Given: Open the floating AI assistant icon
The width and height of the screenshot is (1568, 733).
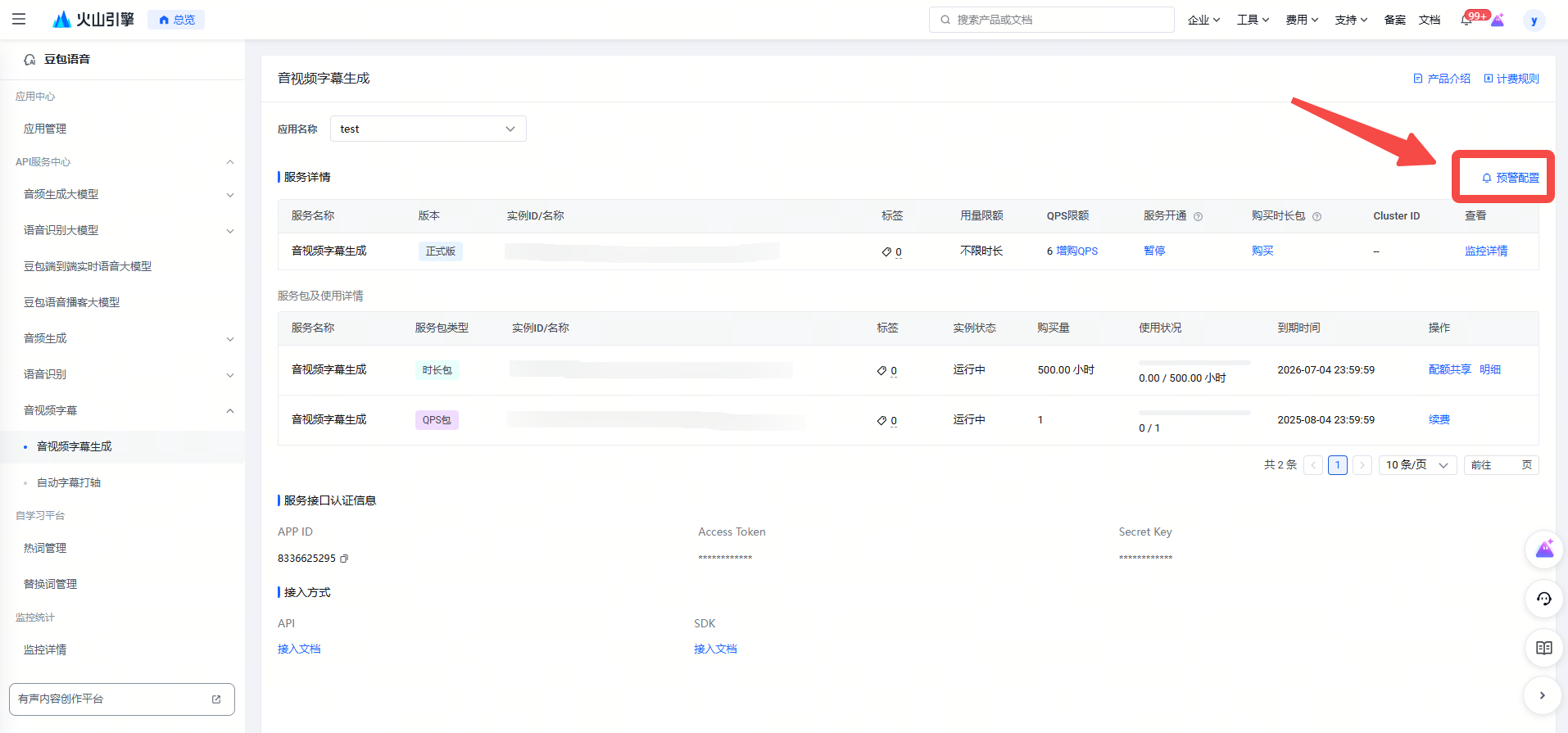Looking at the screenshot, I should click(1543, 550).
